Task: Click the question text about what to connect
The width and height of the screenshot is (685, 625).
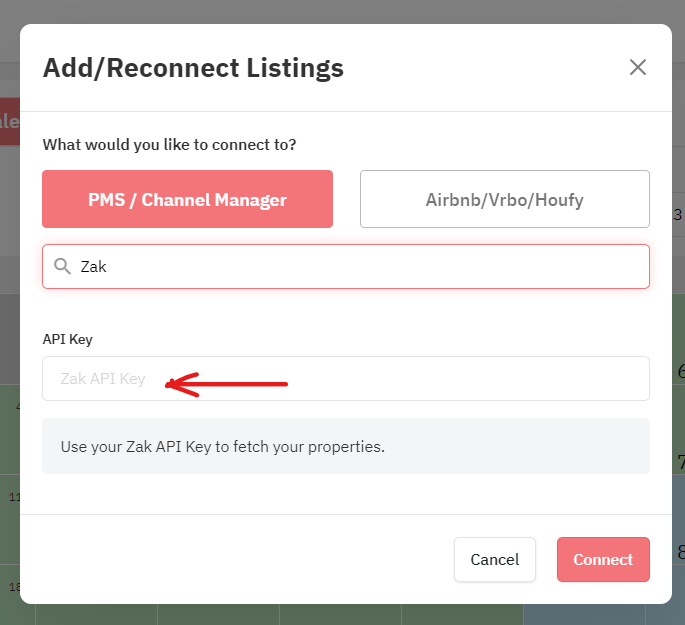Action: coord(169,145)
